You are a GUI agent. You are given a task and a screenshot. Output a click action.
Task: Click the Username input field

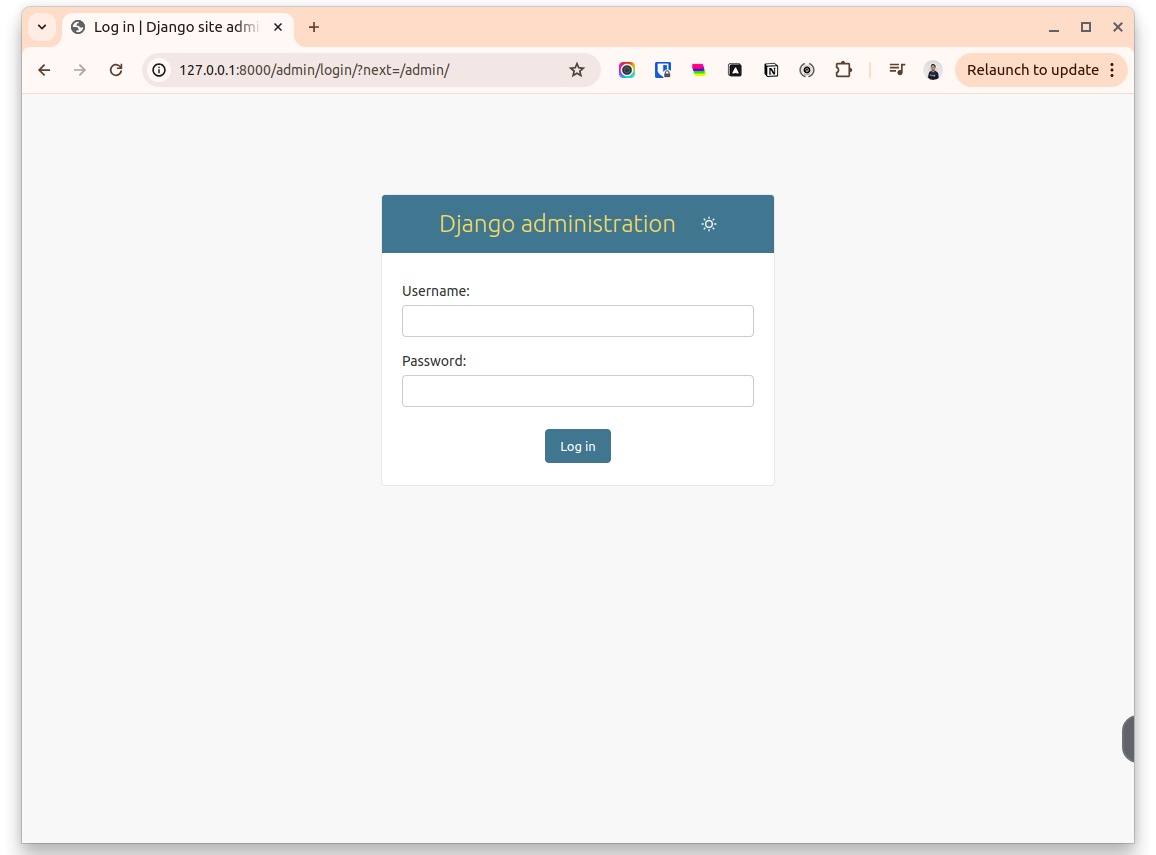click(577, 321)
